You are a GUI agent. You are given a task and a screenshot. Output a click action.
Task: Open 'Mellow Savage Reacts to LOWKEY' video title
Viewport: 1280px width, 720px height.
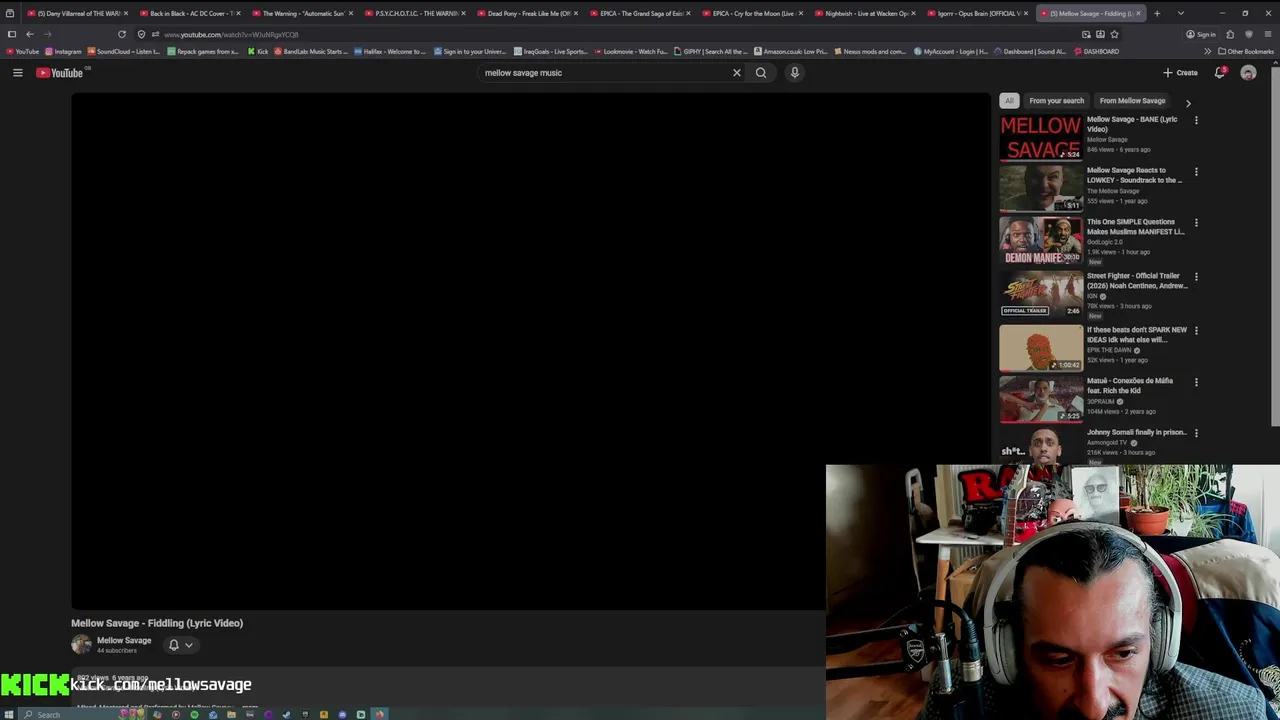[1135, 175]
